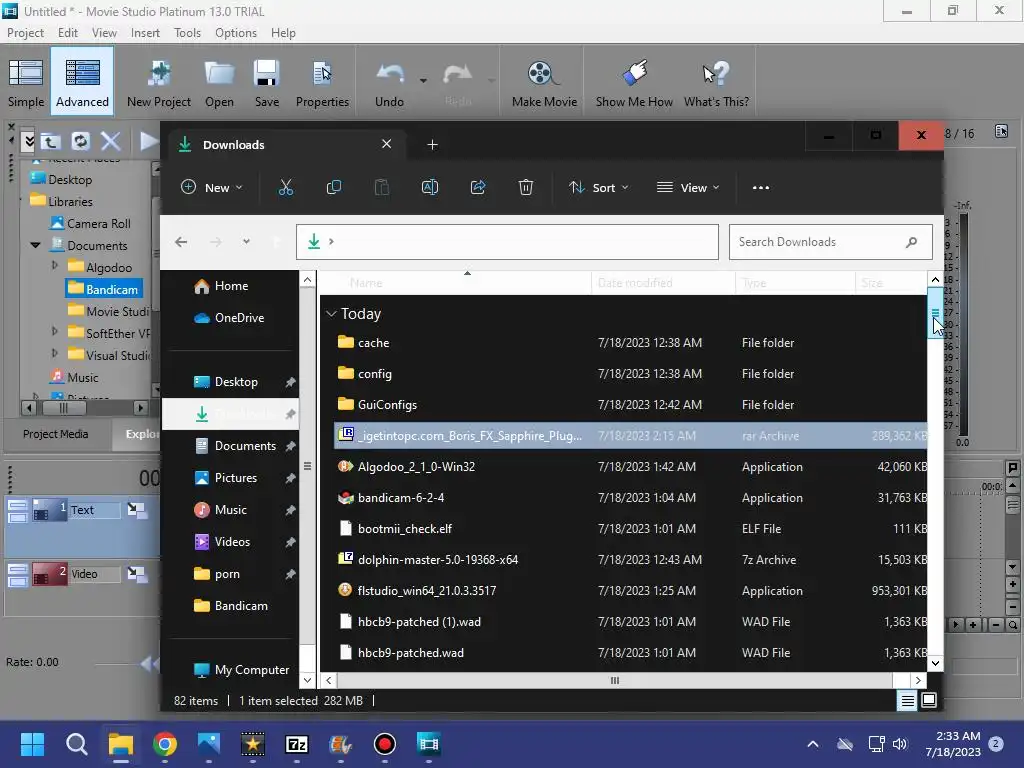1024x768 pixels.
Task: Open OneDrive in navigation pane
Action: click(230, 318)
